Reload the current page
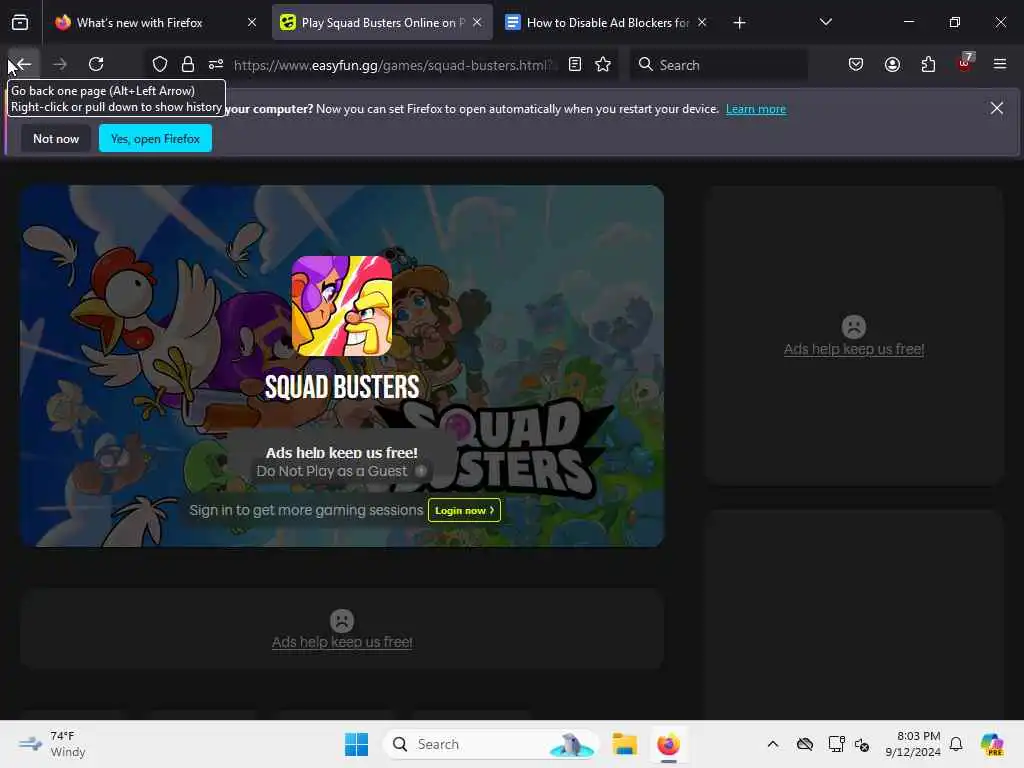 click(96, 64)
